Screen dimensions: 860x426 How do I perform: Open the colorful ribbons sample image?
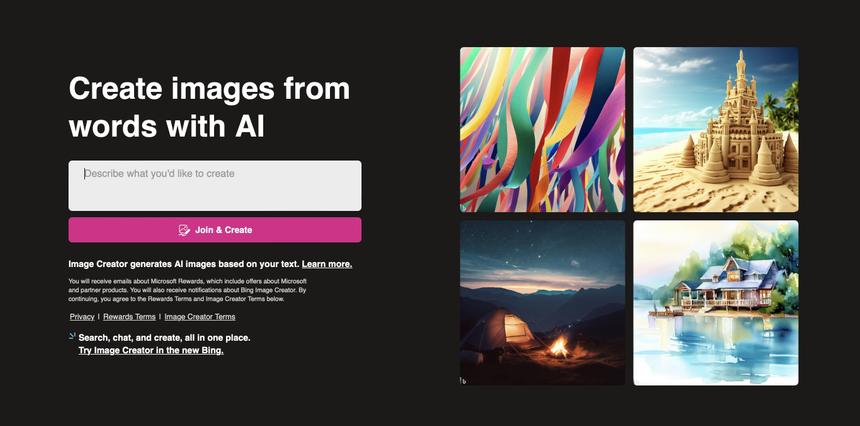tap(542, 129)
